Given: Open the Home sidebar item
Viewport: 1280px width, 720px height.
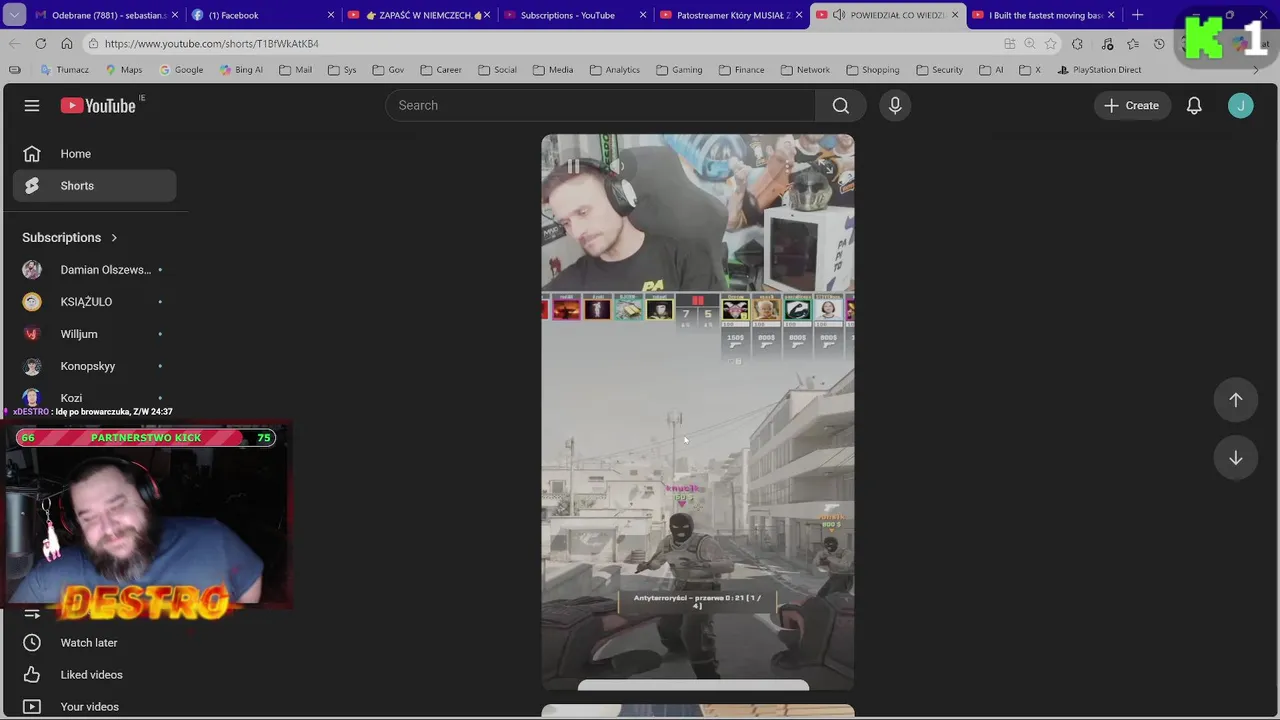Looking at the screenshot, I should [x=95, y=154].
